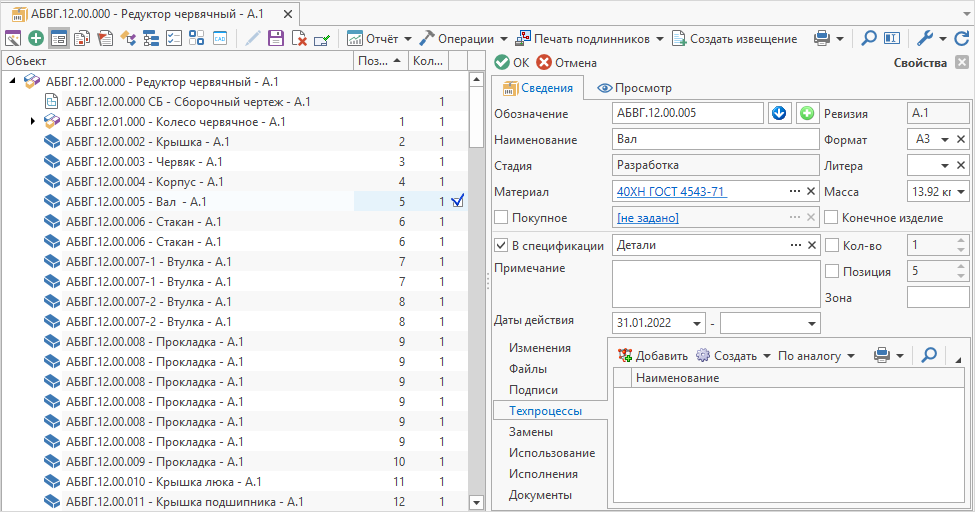Click the main toolbar printer icon
Viewport: 975px width, 512px height.
pyautogui.click(x=821, y=39)
